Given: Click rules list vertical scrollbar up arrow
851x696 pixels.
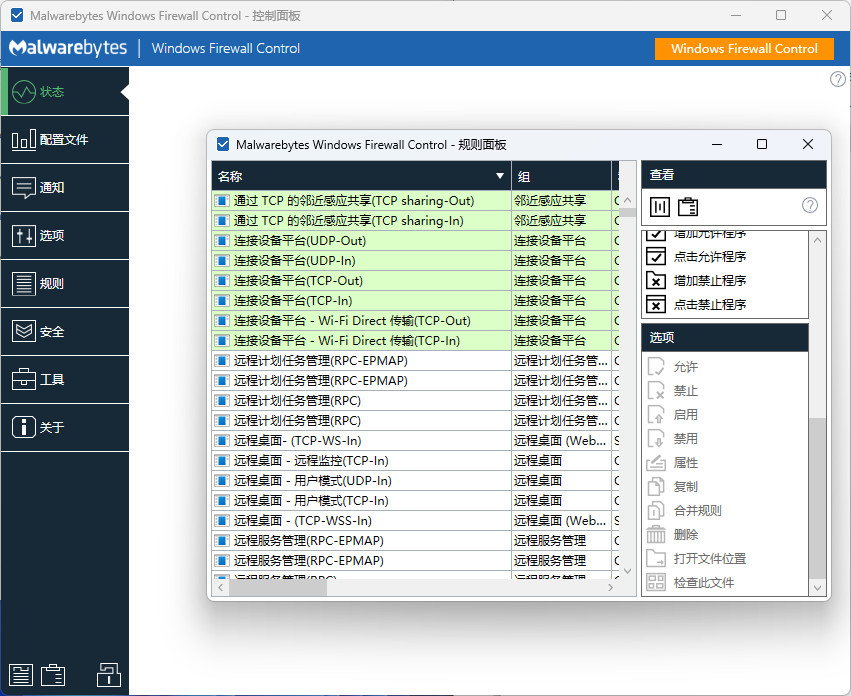Looking at the screenshot, I should (x=627, y=200).
